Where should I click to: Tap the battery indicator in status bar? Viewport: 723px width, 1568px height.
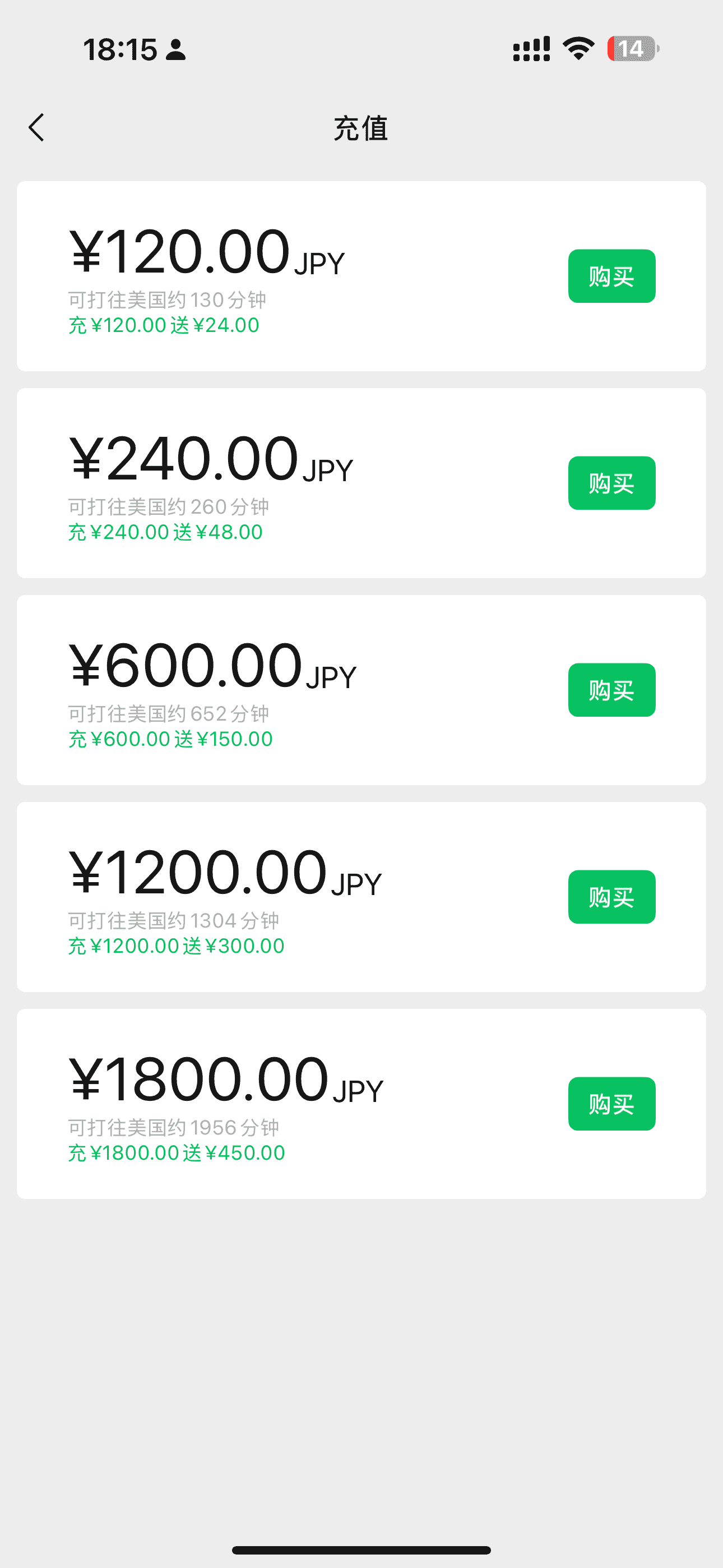[x=632, y=49]
